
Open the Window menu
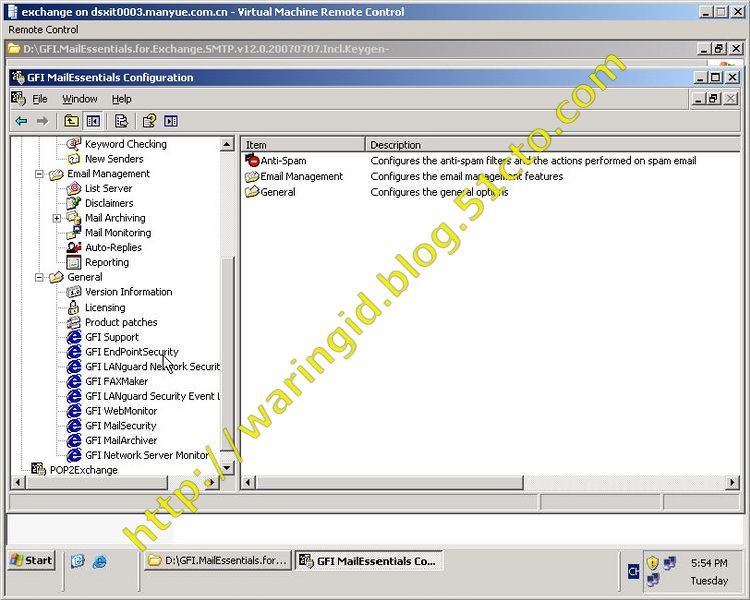coord(80,99)
